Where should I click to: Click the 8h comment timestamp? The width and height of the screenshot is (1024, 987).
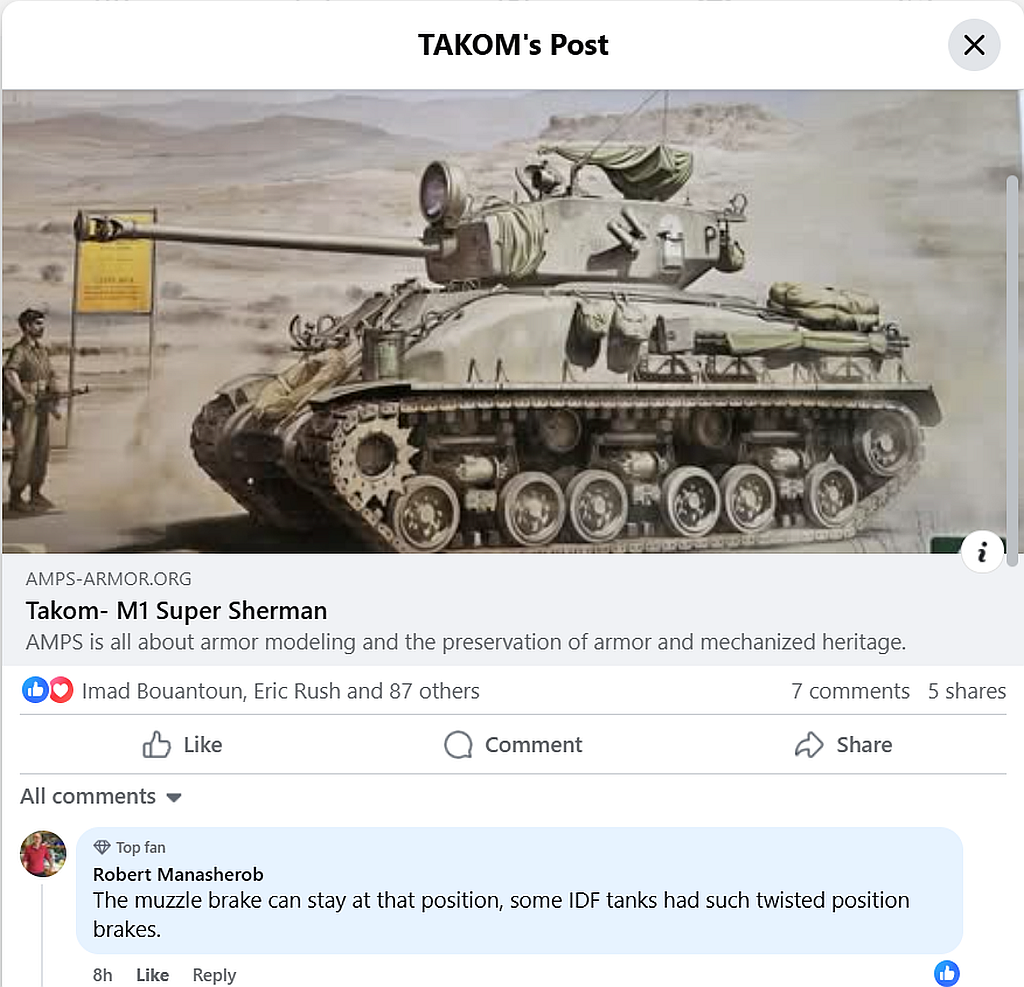(x=103, y=975)
